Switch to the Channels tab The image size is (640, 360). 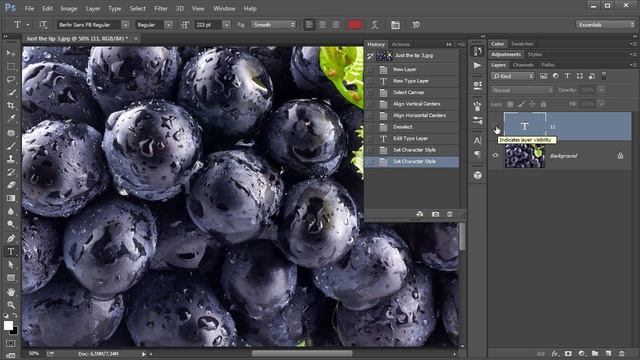click(x=523, y=65)
